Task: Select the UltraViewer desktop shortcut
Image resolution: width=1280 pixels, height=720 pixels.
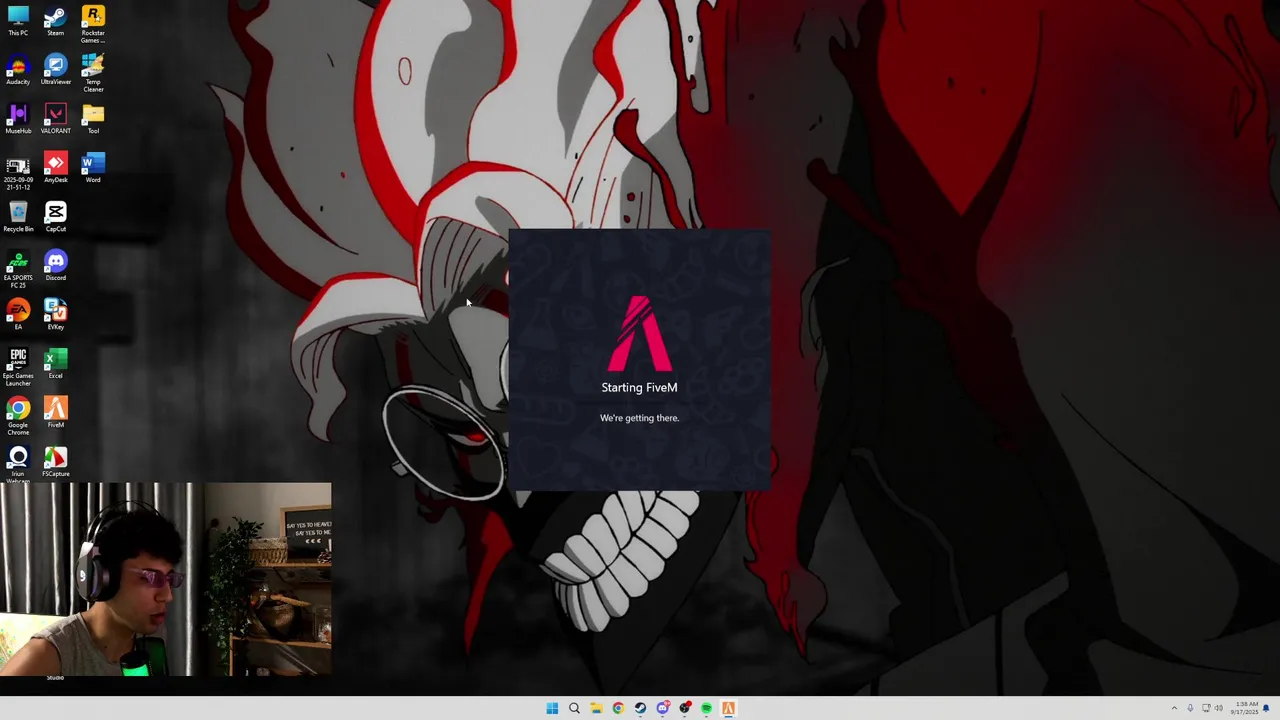Action: click(x=55, y=70)
